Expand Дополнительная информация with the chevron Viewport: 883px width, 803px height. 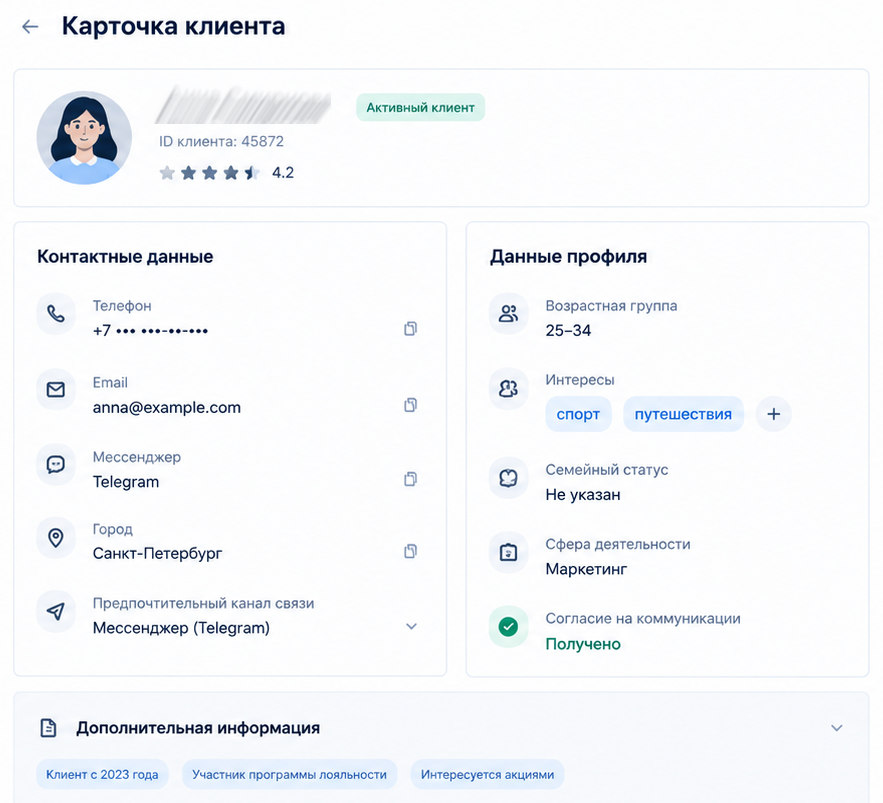point(837,728)
